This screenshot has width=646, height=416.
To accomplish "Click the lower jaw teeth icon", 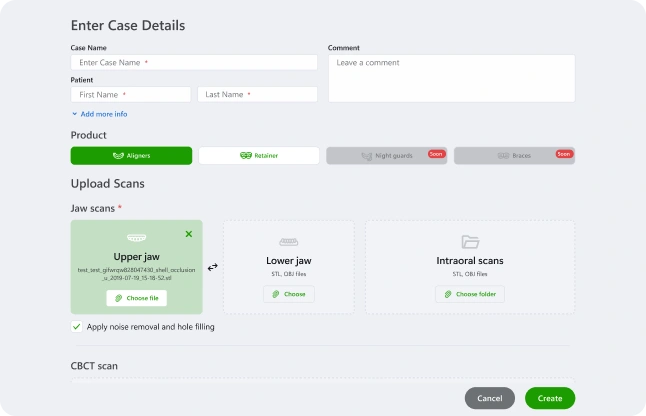I will [x=288, y=242].
